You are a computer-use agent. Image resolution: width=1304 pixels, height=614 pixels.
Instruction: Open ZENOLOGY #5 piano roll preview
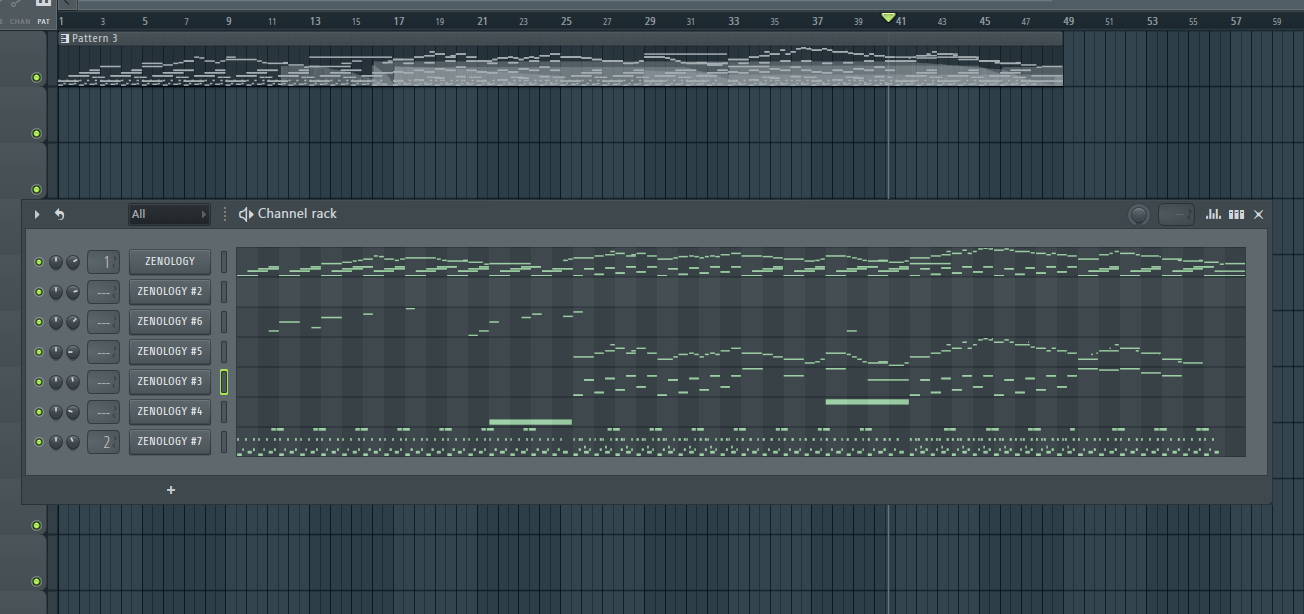(x=741, y=352)
